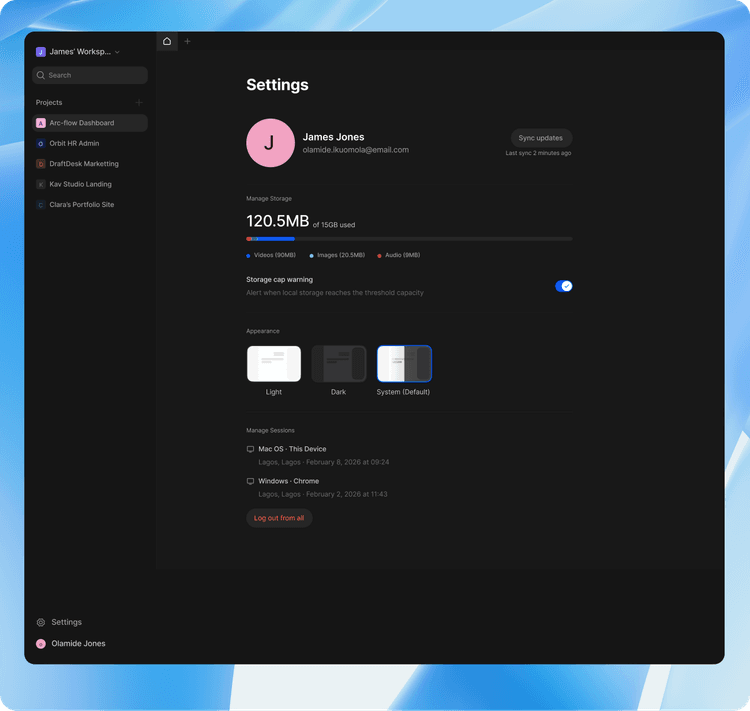Click the DraftDesk Marketting project icon
Viewport: 750px width, 711px height.
(x=41, y=164)
